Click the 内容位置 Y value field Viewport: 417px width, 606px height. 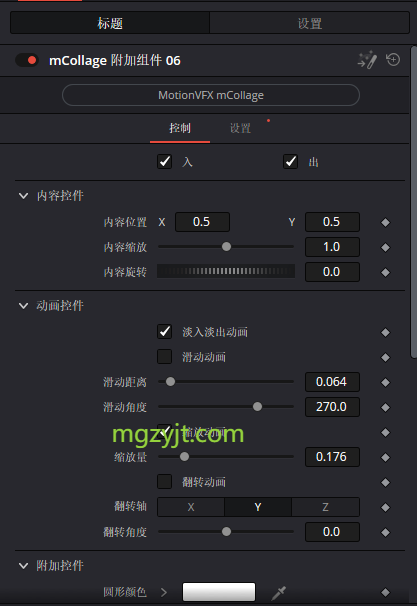pos(332,222)
